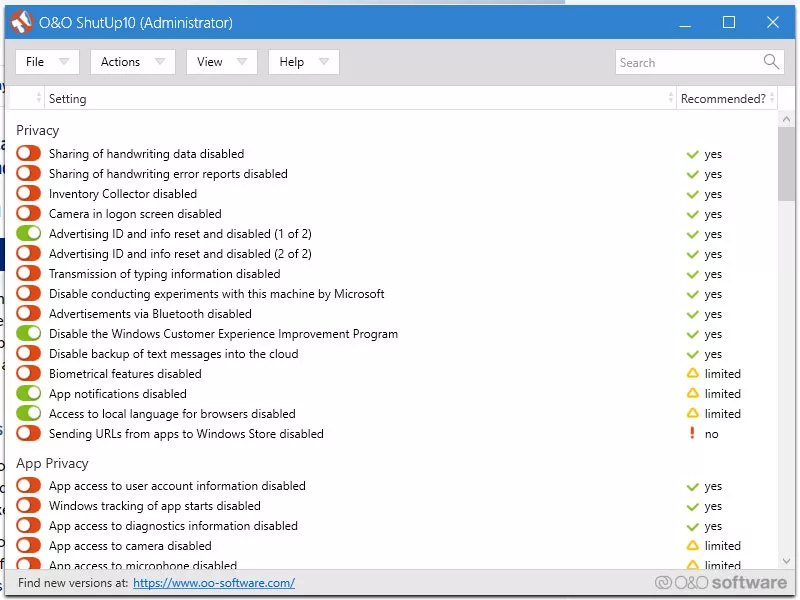This screenshot has height=600, width=800.
Task: Click check icon for Windows tracking of app starts
Action: (x=692, y=507)
